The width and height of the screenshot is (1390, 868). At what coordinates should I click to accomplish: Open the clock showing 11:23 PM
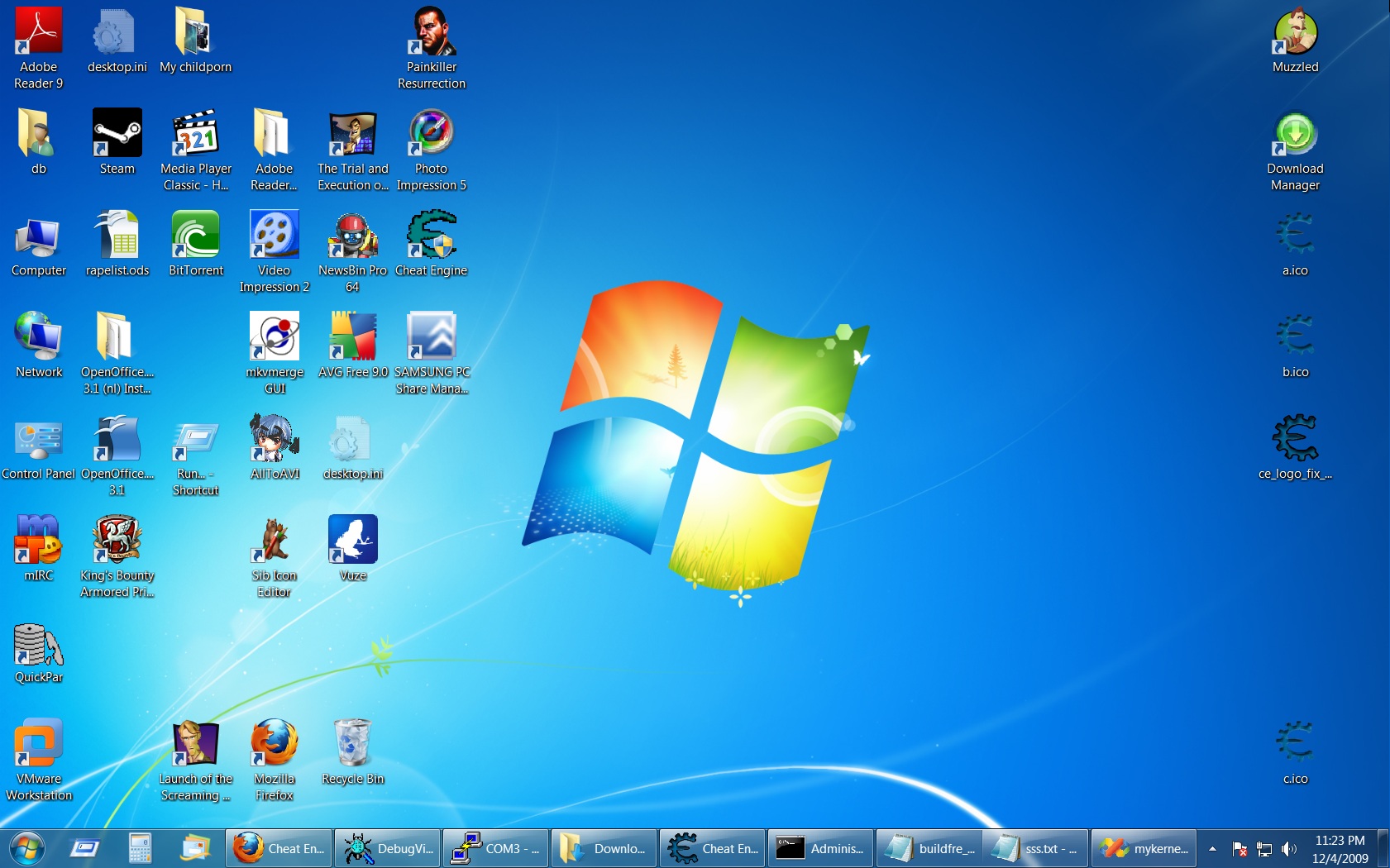click(1340, 849)
